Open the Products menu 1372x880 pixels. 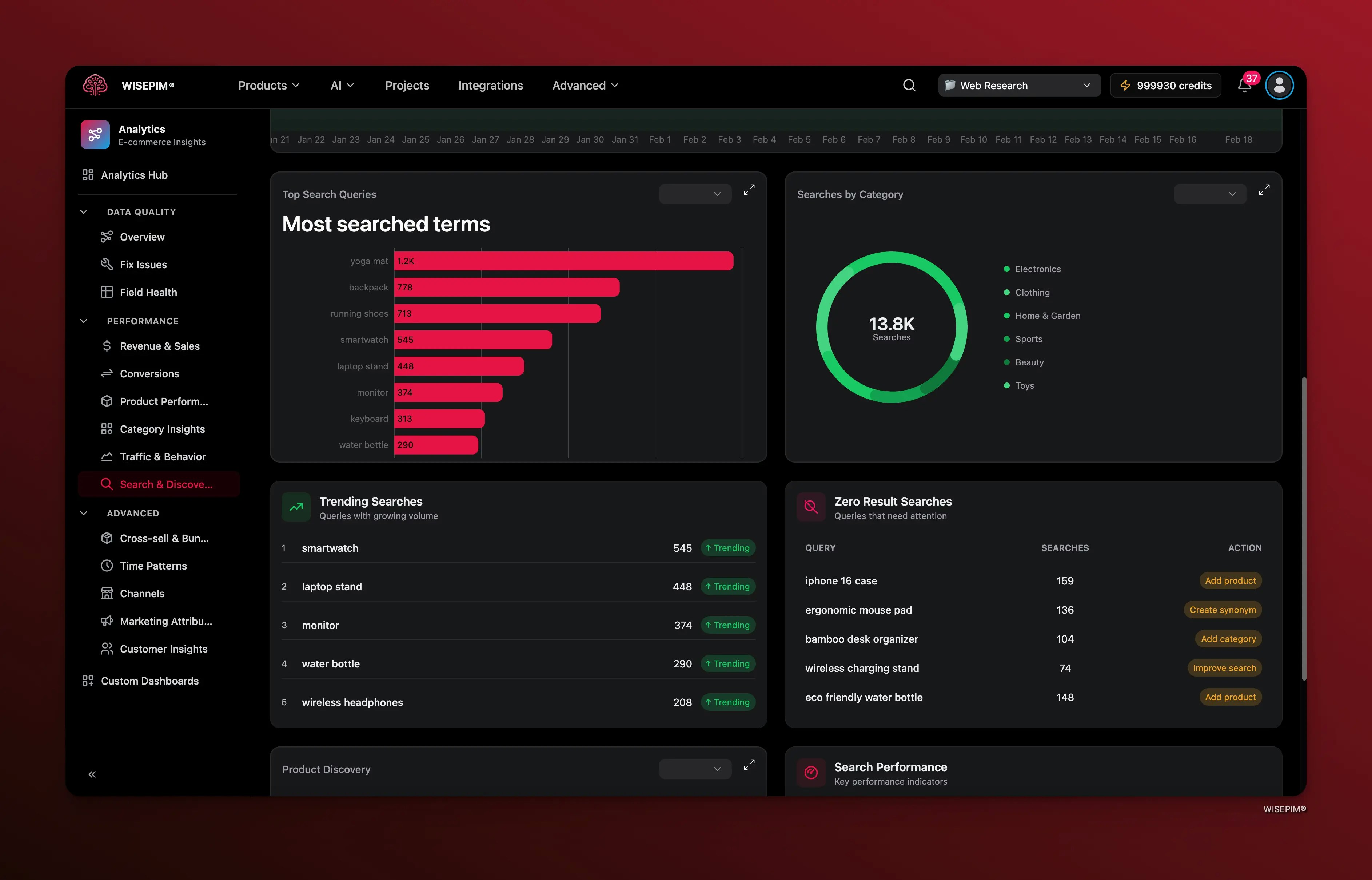(x=268, y=85)
